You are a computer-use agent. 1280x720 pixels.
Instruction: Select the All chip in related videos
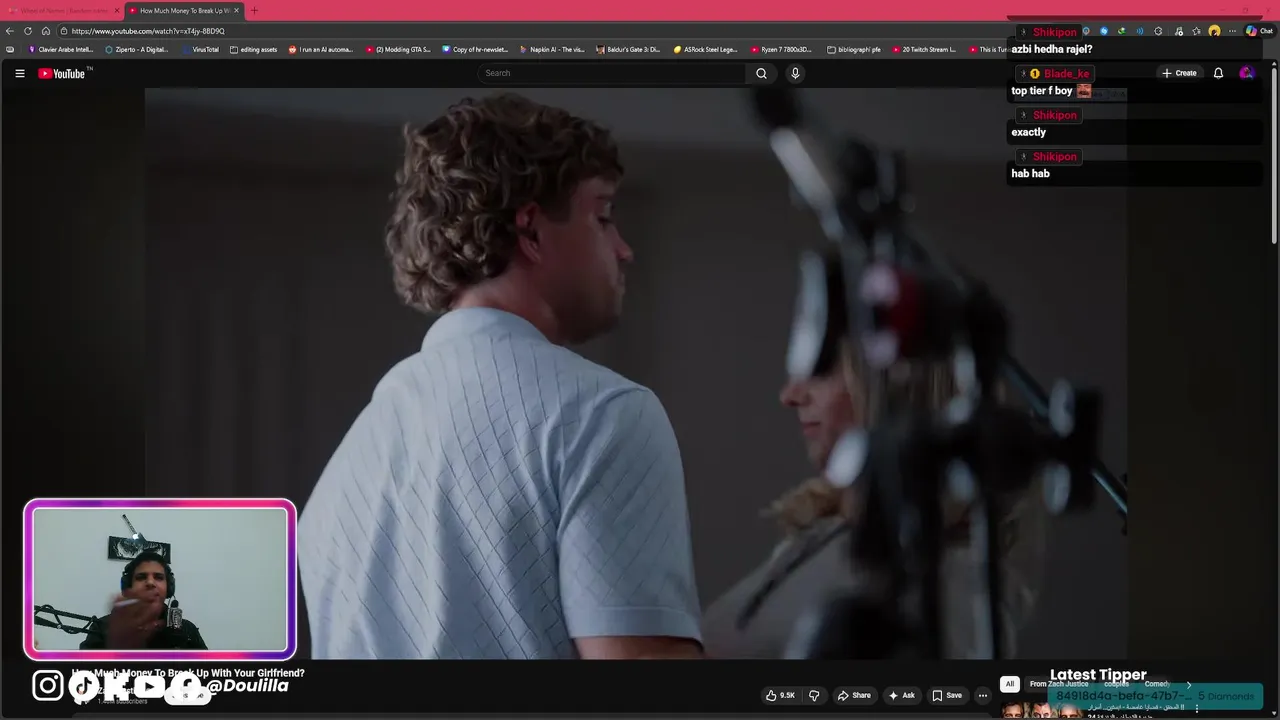1010,684
